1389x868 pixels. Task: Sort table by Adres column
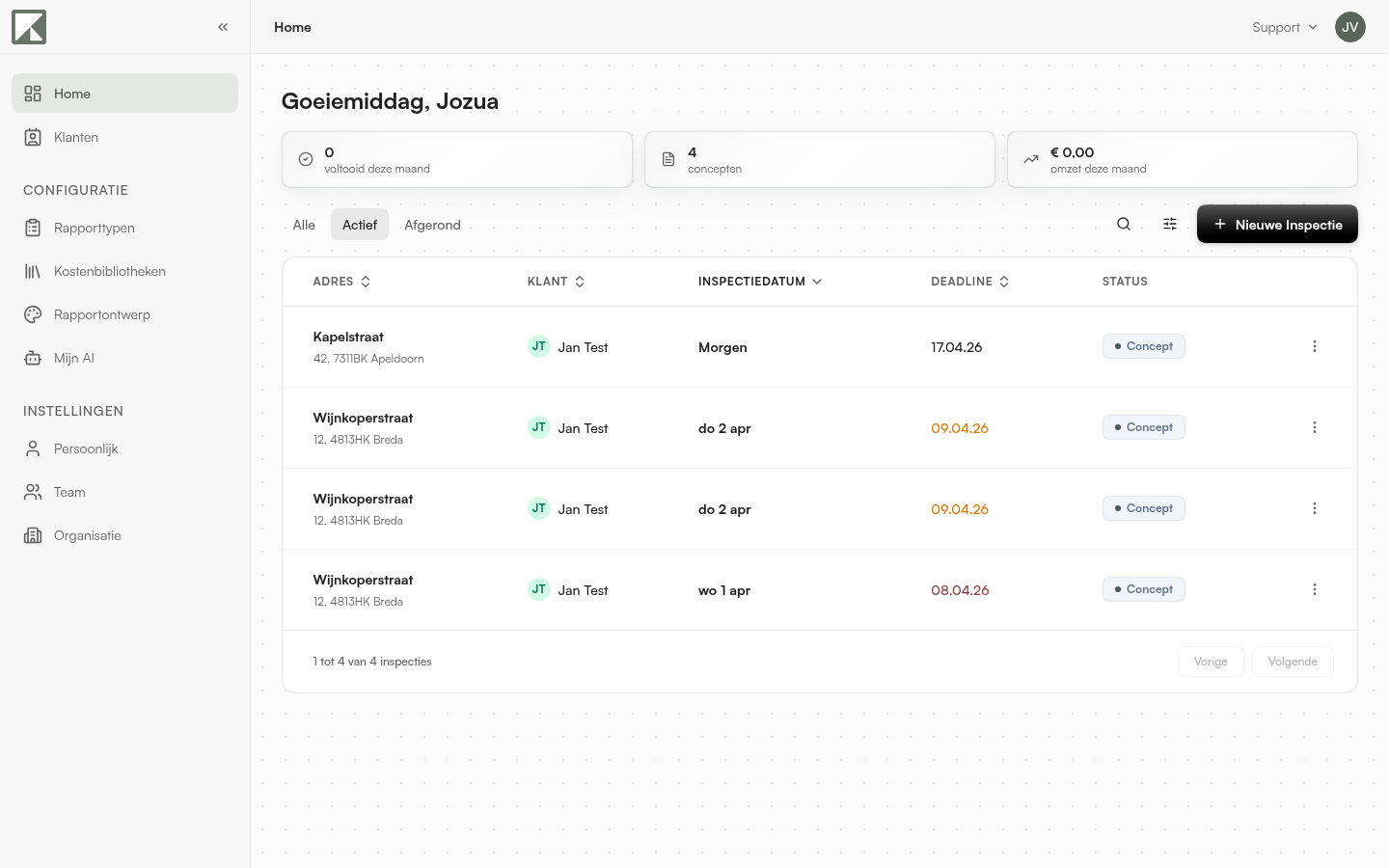[x=341, y=282]
